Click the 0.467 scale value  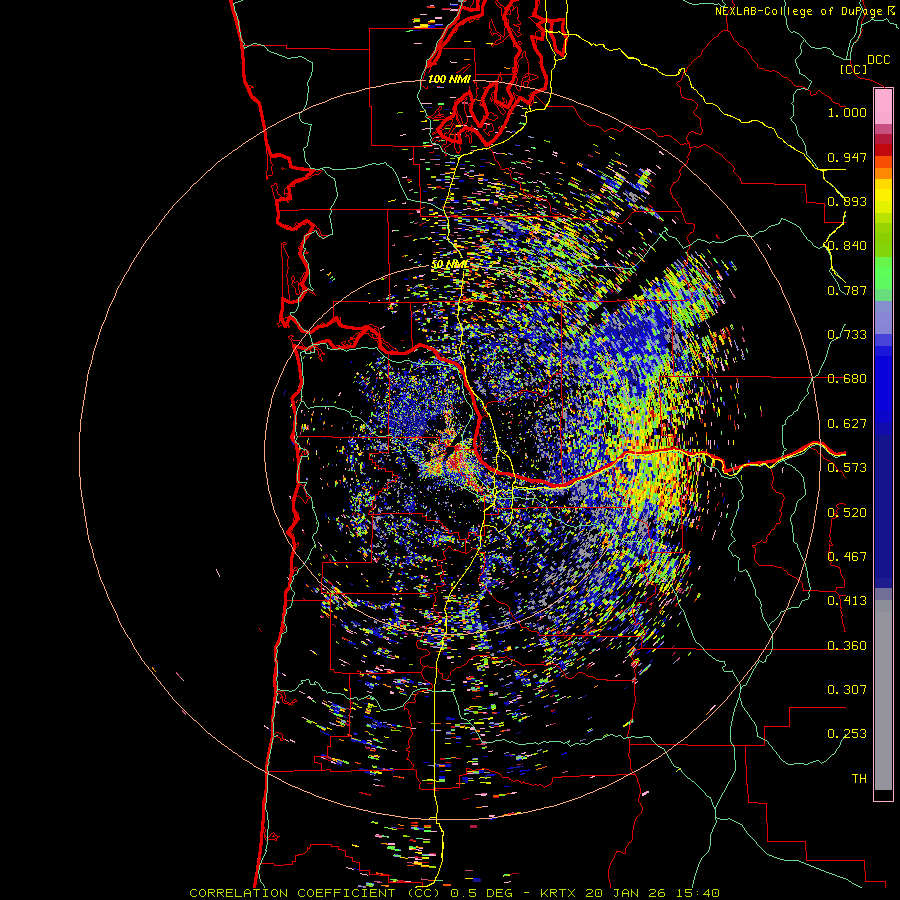point(847,557)
